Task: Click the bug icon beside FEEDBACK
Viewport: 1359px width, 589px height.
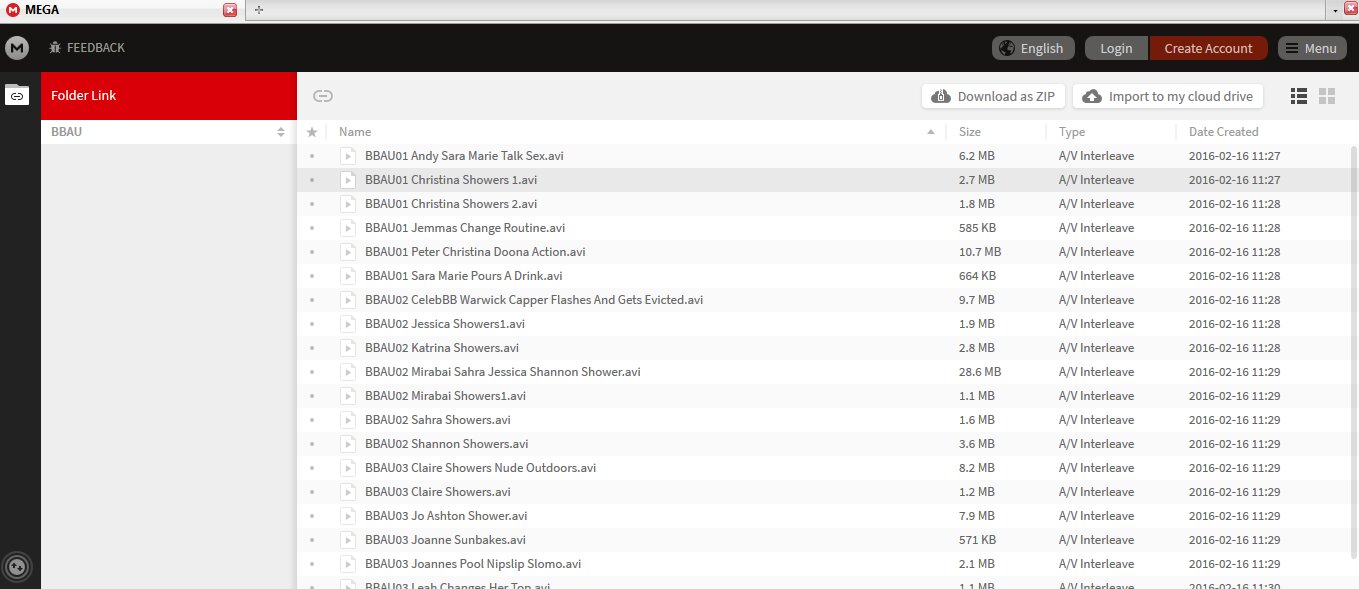Action: [55, 48]
